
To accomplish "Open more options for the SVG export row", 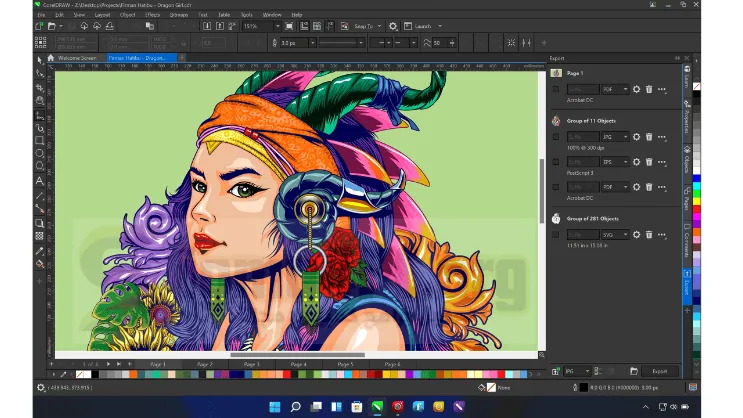I will click(661, 234).
